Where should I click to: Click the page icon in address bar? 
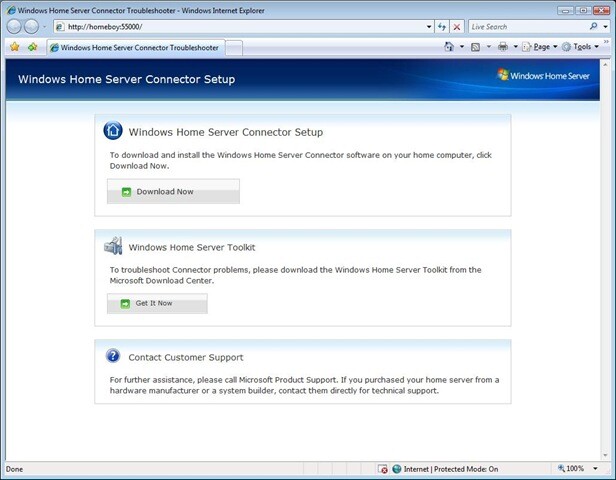[60, 27]
